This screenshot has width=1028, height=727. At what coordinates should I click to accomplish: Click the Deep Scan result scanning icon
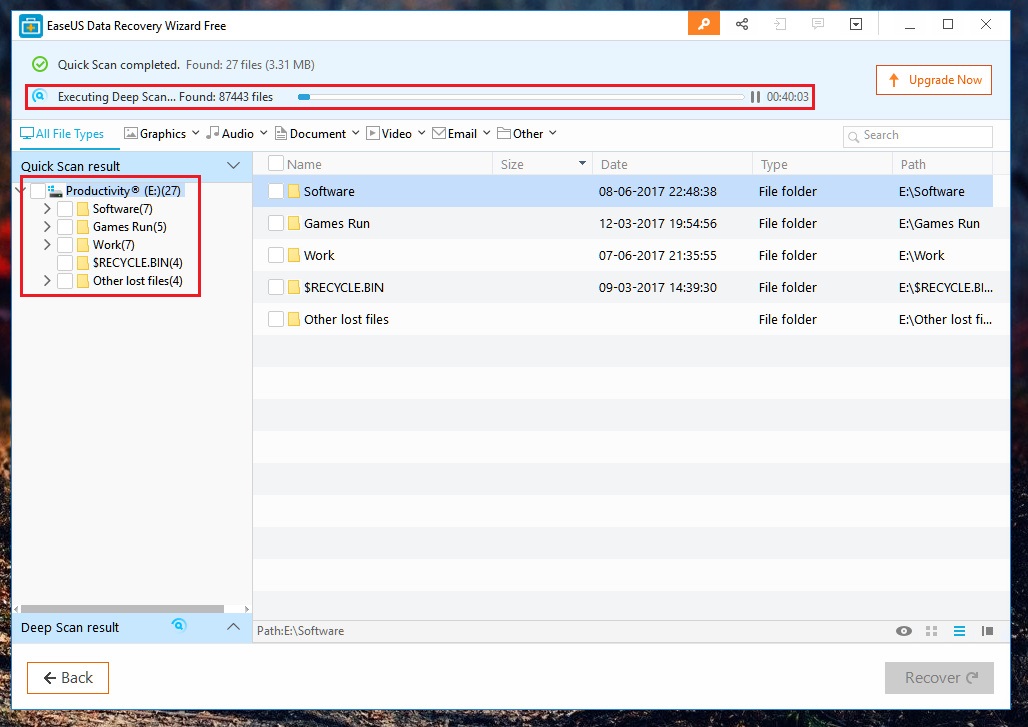click(179, 625)
